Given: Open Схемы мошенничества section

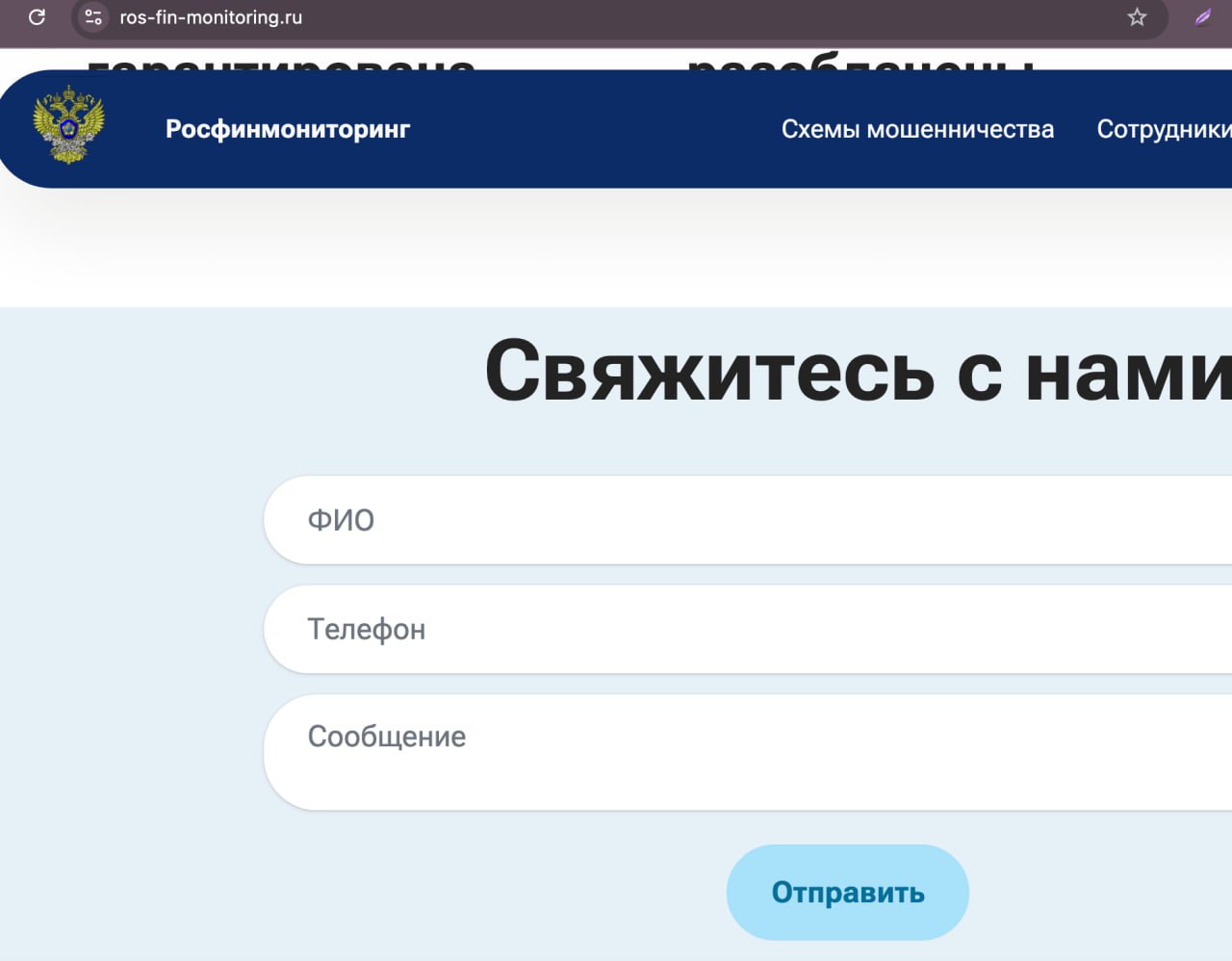Looking at the screenshot, I should point(917,128).
